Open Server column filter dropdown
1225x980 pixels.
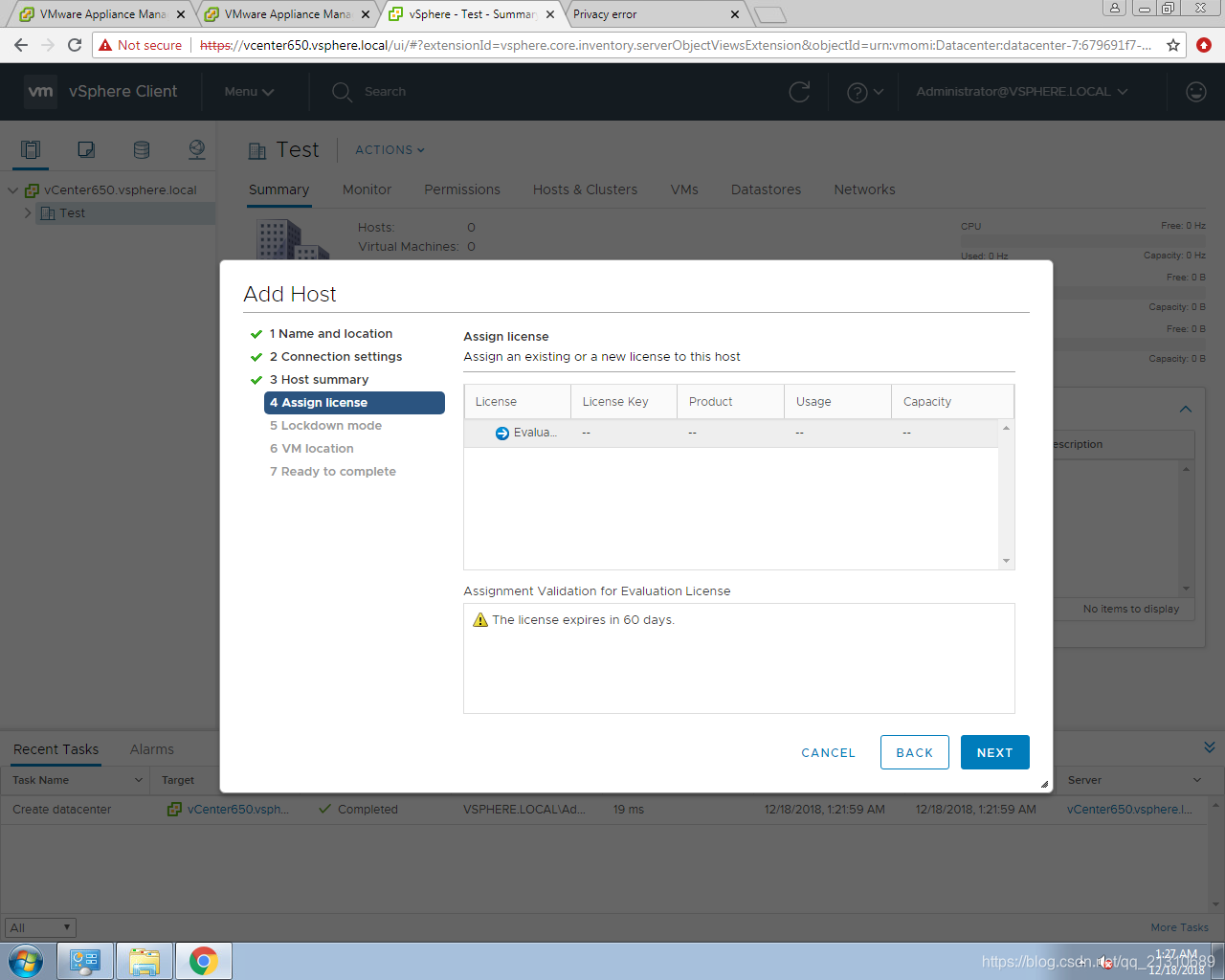click(x=1197, y=780)
